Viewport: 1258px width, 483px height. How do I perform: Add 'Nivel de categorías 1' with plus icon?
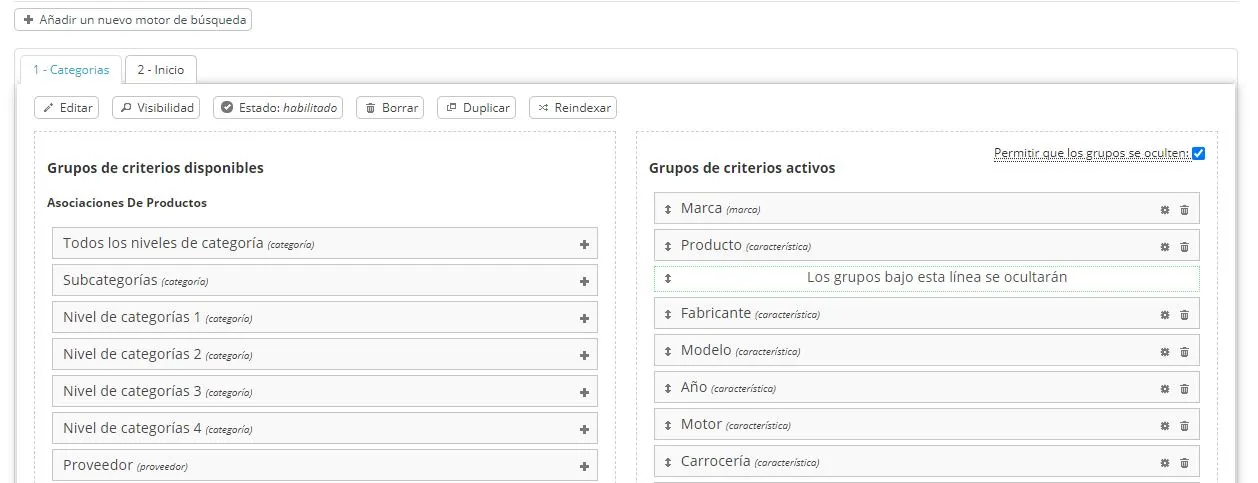pos(584,318)
